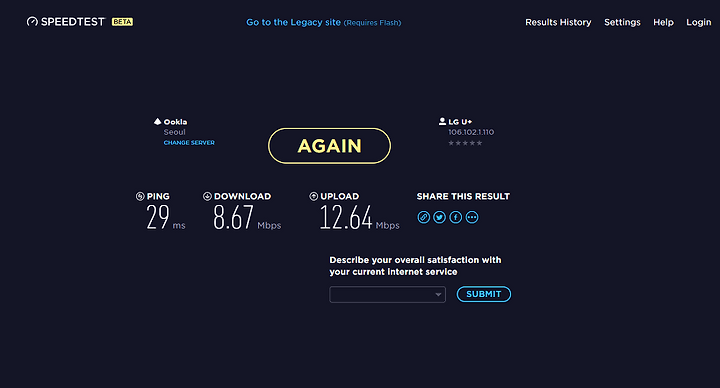Open more sharing options ellipsis icon
Viewport: 720px width, 388px height.
tap(472, 217)
